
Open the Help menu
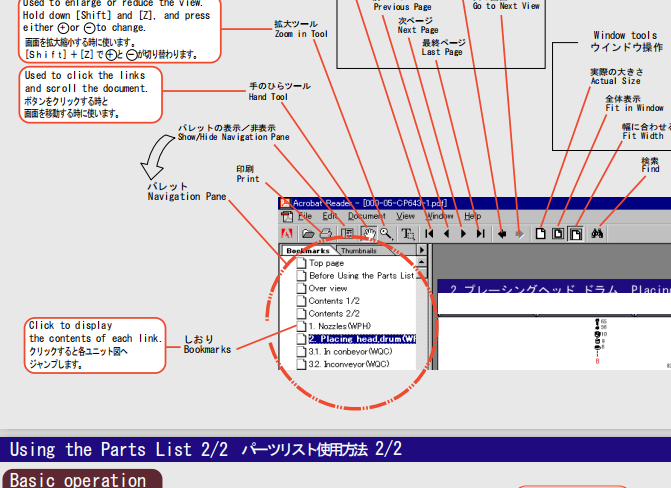coord(472,216)
